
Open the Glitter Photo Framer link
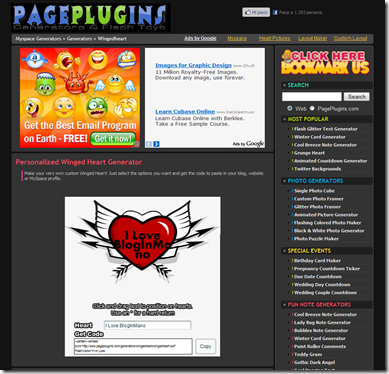pos(317,207)
